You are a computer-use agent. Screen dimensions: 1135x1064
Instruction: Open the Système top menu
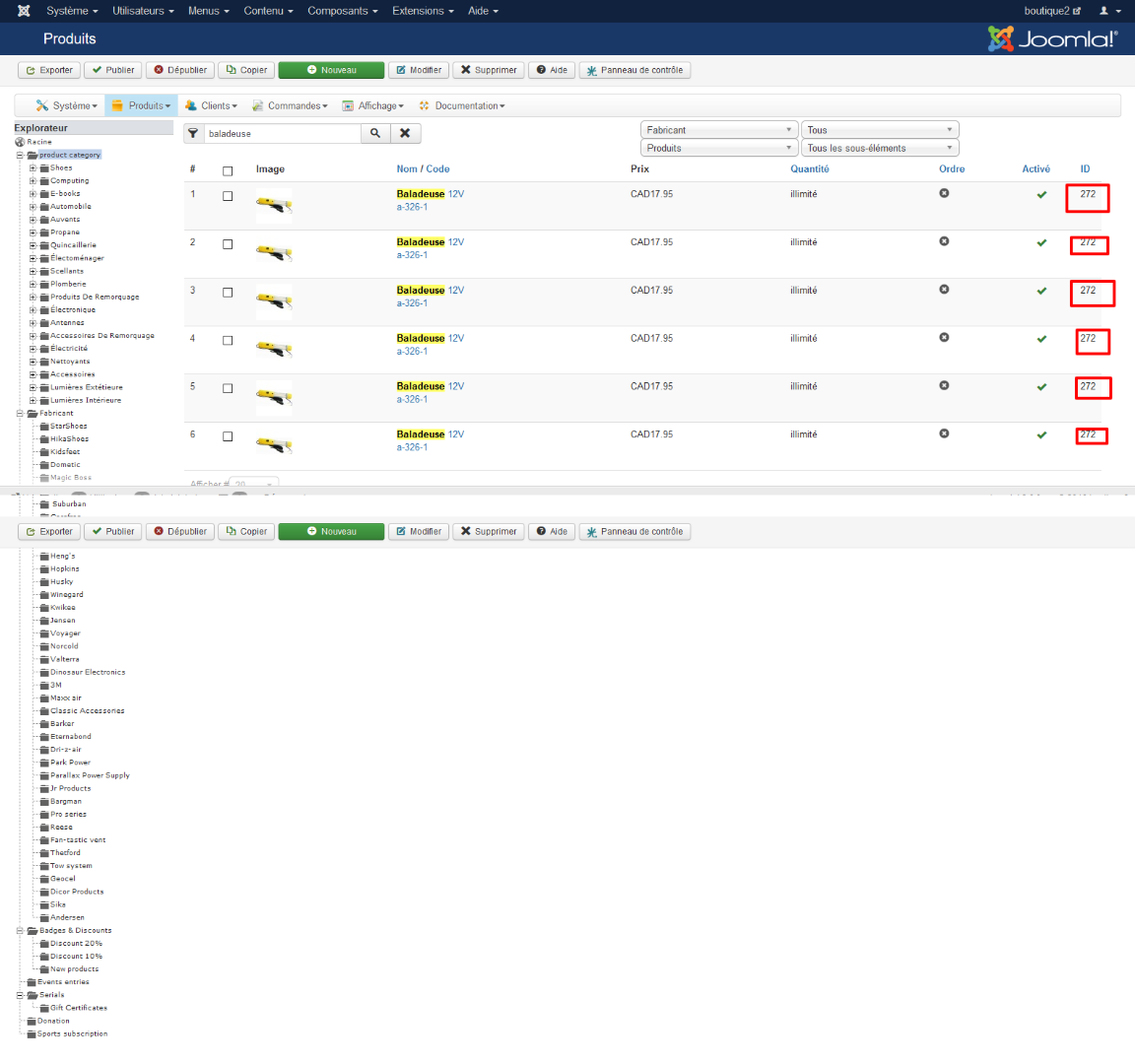point(72,11)
